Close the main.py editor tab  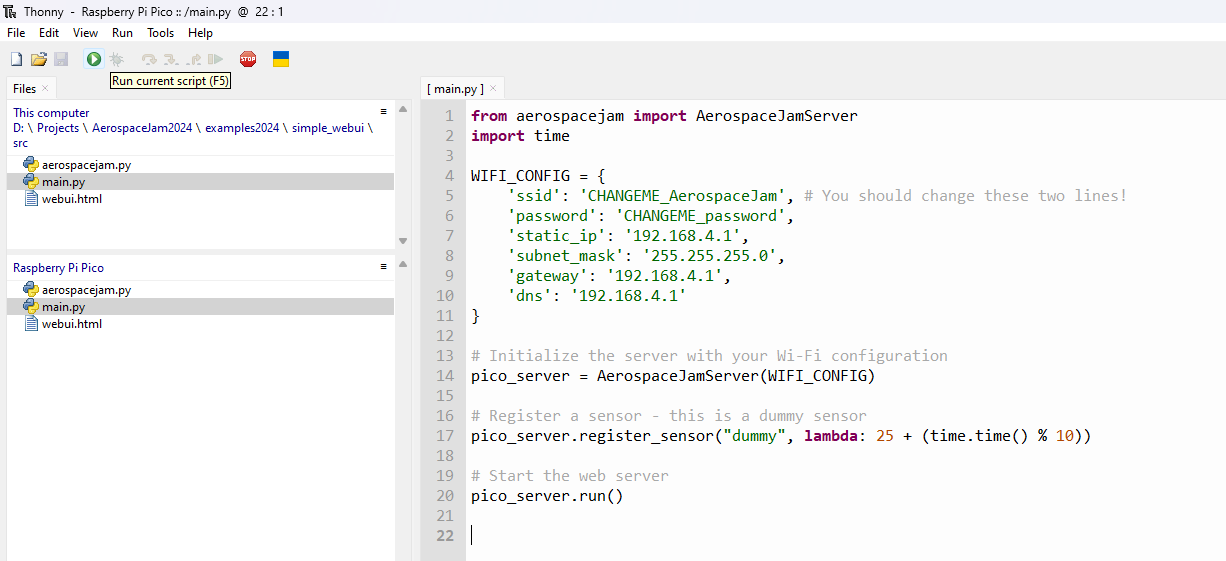493,89
